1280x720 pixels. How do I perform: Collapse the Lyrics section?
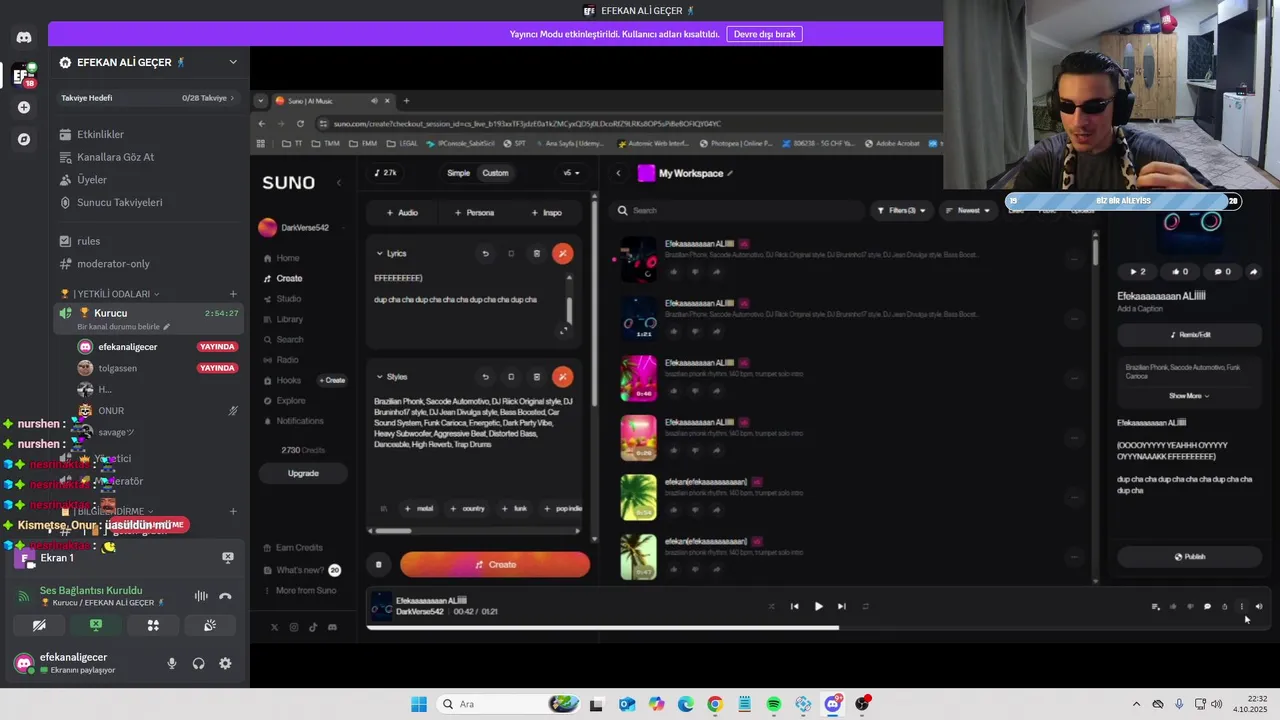380,254
